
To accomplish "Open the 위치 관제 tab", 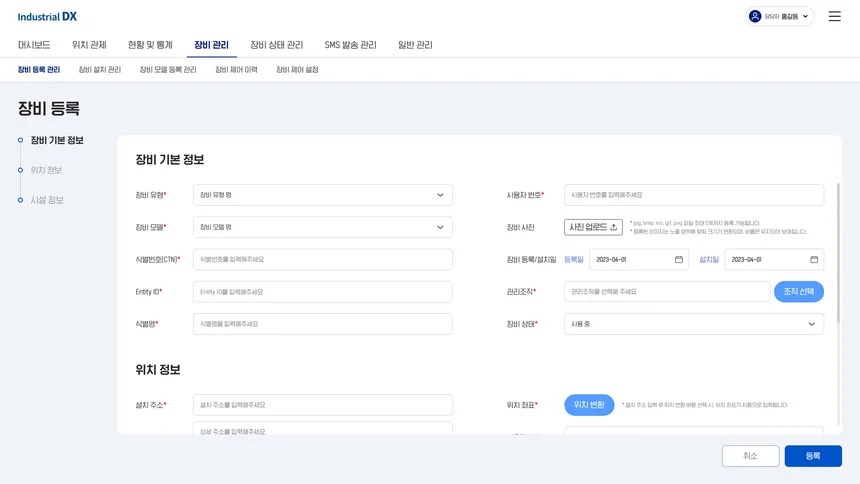I will coord(89,45).
